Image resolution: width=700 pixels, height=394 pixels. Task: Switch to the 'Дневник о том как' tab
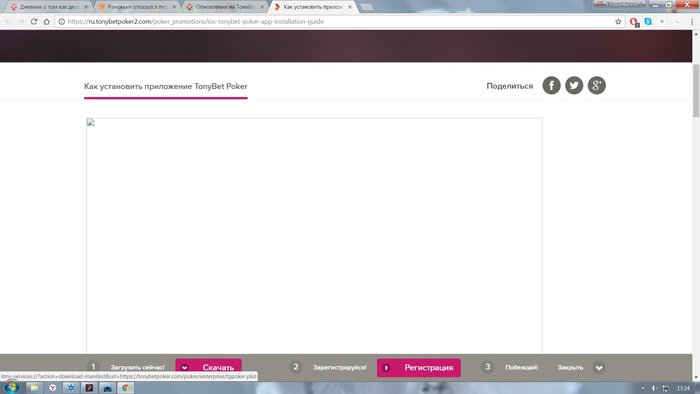(49, 7)
